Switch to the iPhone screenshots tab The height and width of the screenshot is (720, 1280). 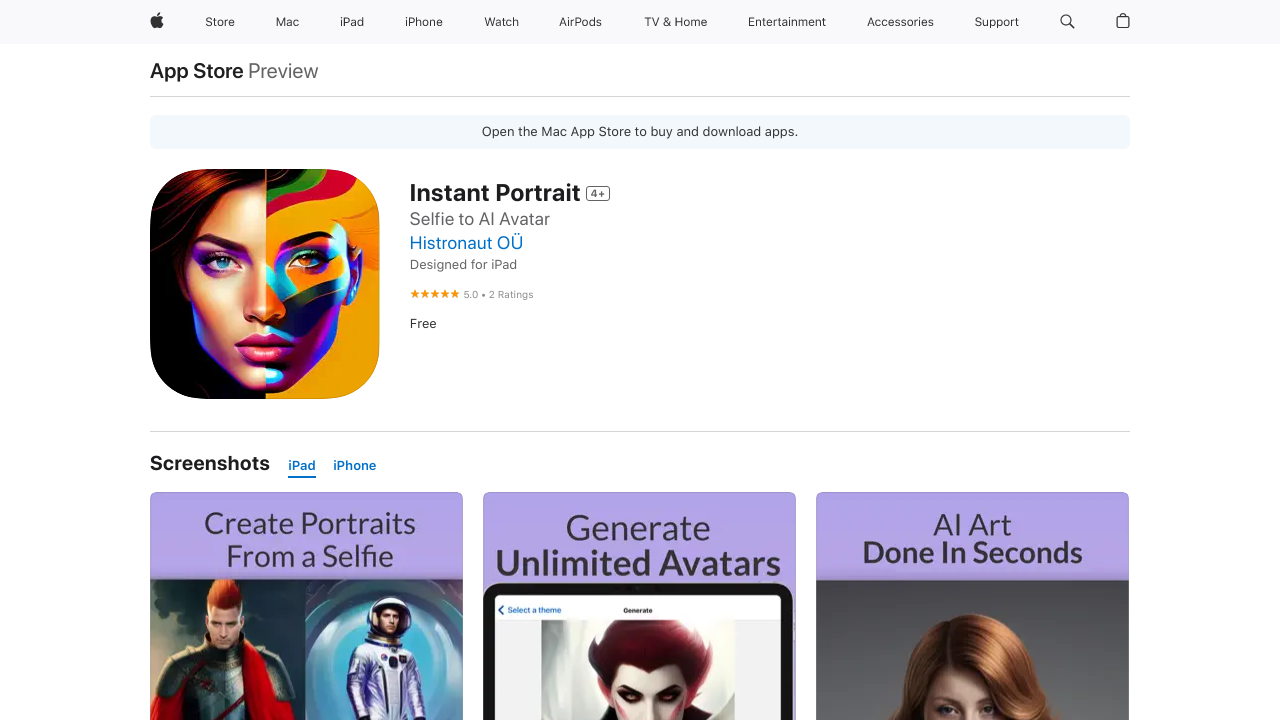[x=355, y=466]
